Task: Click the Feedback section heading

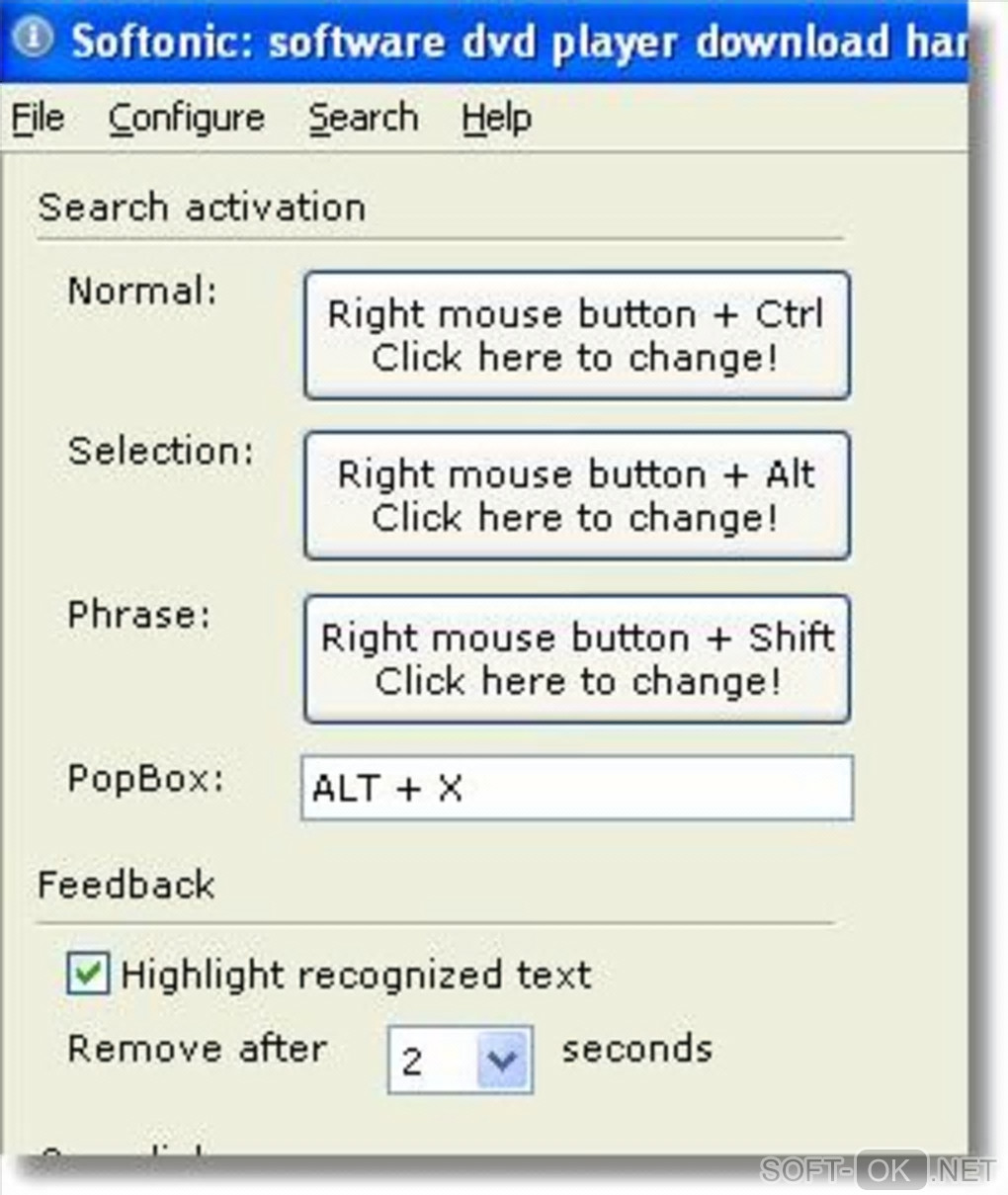Action: [126, 885]
